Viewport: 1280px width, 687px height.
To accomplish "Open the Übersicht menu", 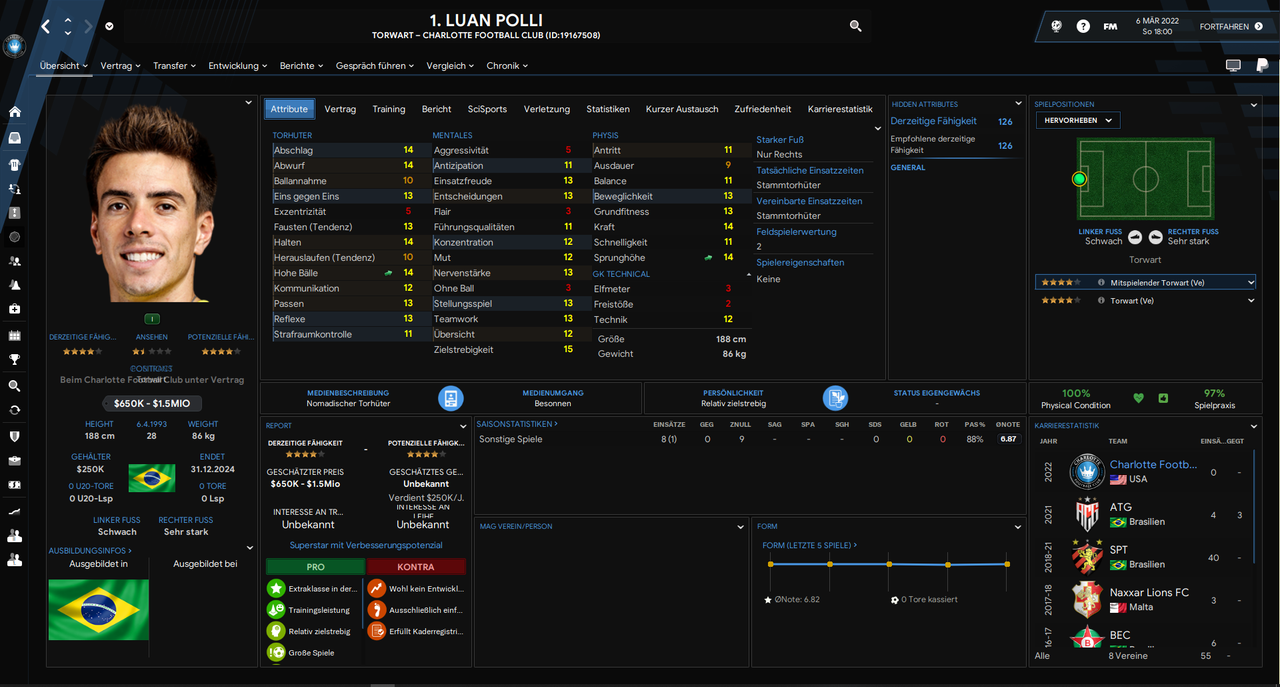I will pyautogui.click(x=64, y=65).
